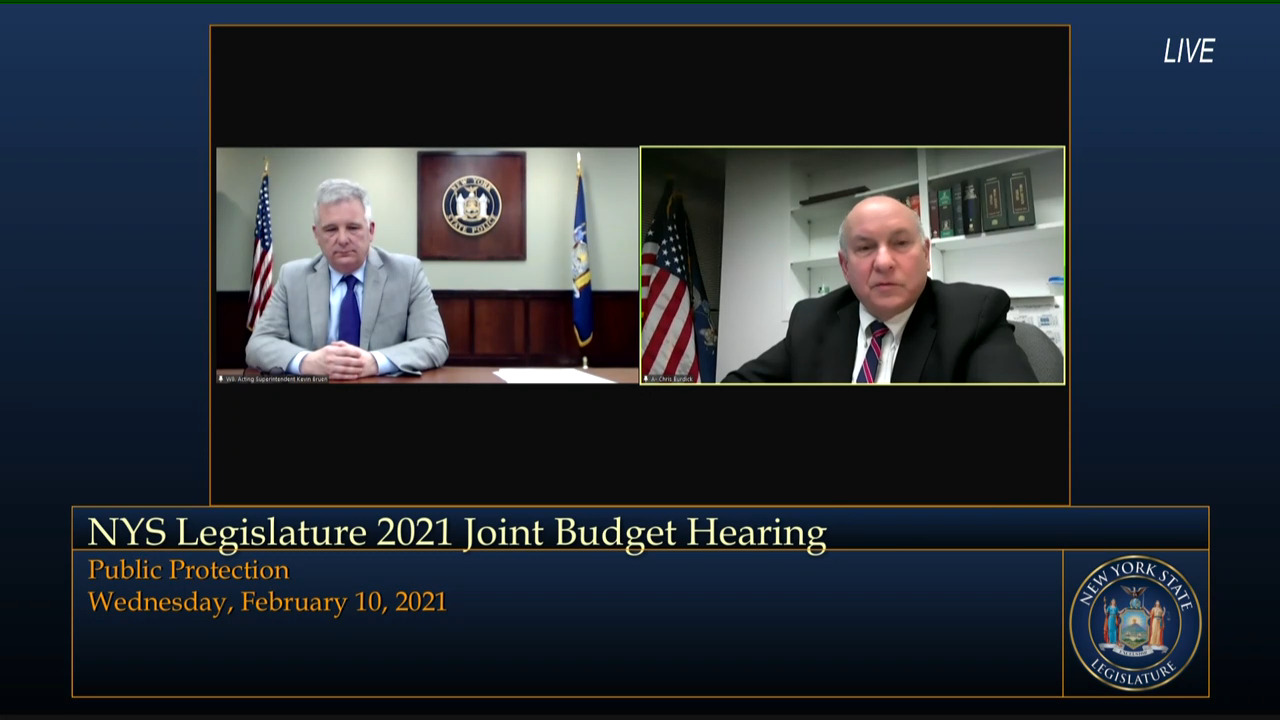The width and height of the screenshot is (1280, 720).
Task: Click the microphone icon beside Kevin Bruen's name
Action: [x=221, y=379]
